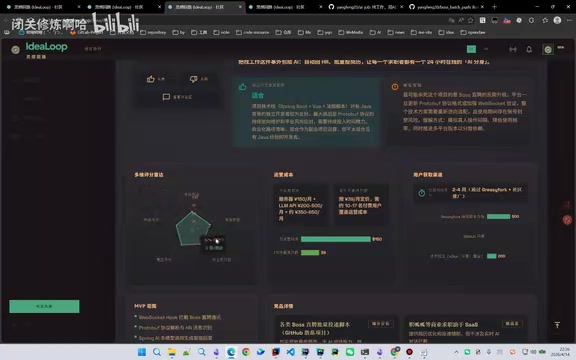Screen dimensions: 576x360
Task: Open a new browser tab with plus
Action: click(x=494, y=7)
